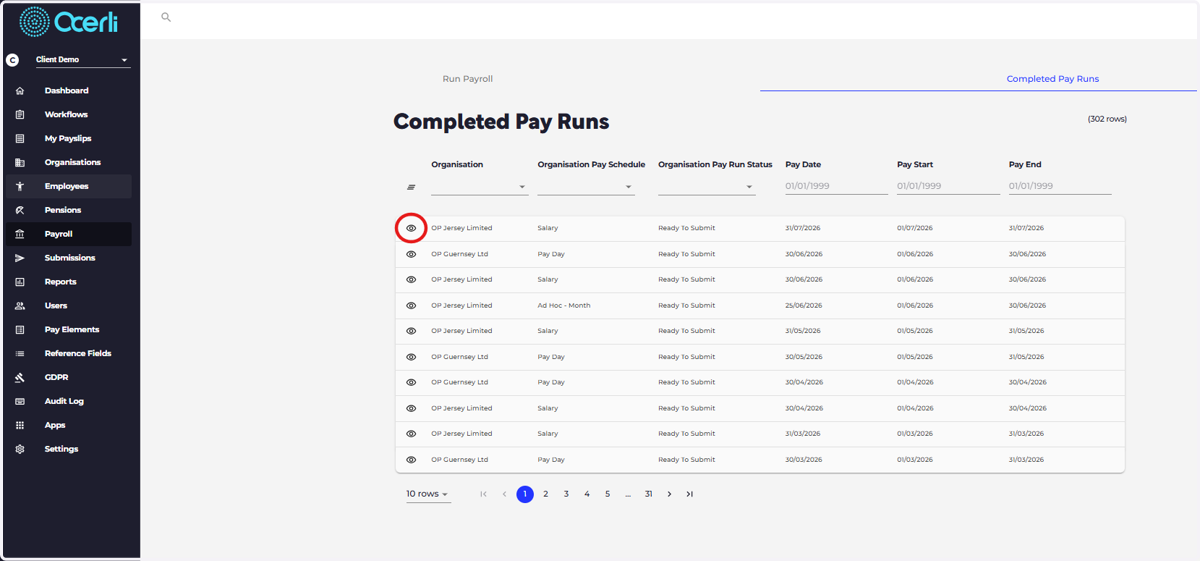1200x561 pixels.
Task: Jump to page 31 in pagination
Action: [649, 494]
